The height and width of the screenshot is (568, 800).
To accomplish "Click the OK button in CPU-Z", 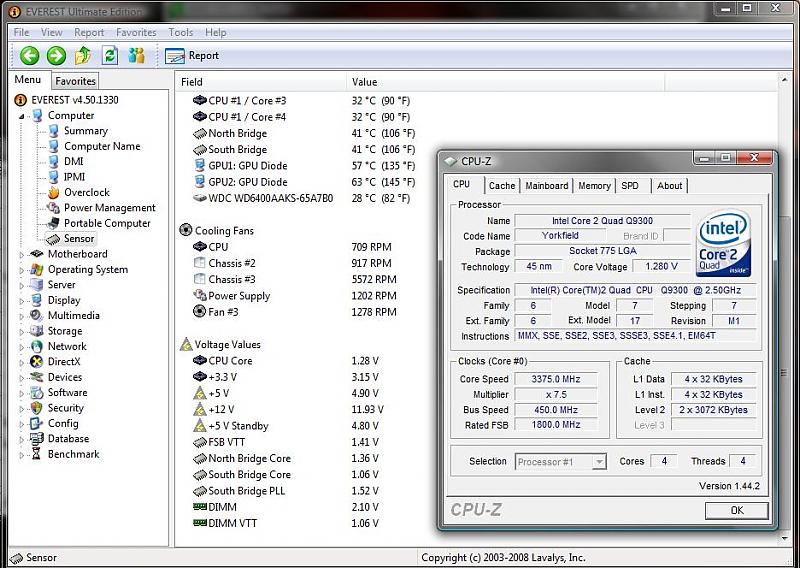I will coord(736,510).
